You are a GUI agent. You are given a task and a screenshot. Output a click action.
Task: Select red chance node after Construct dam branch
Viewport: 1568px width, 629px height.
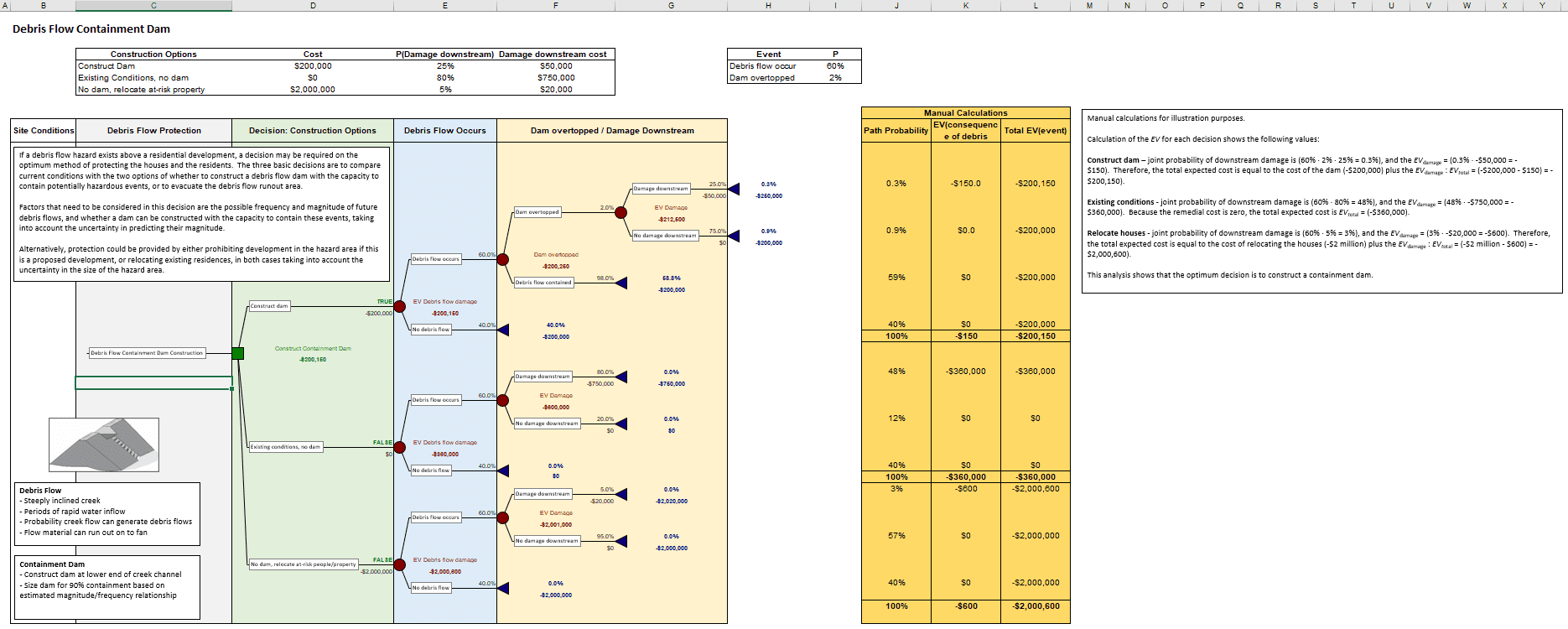click(x=400, y=307)
